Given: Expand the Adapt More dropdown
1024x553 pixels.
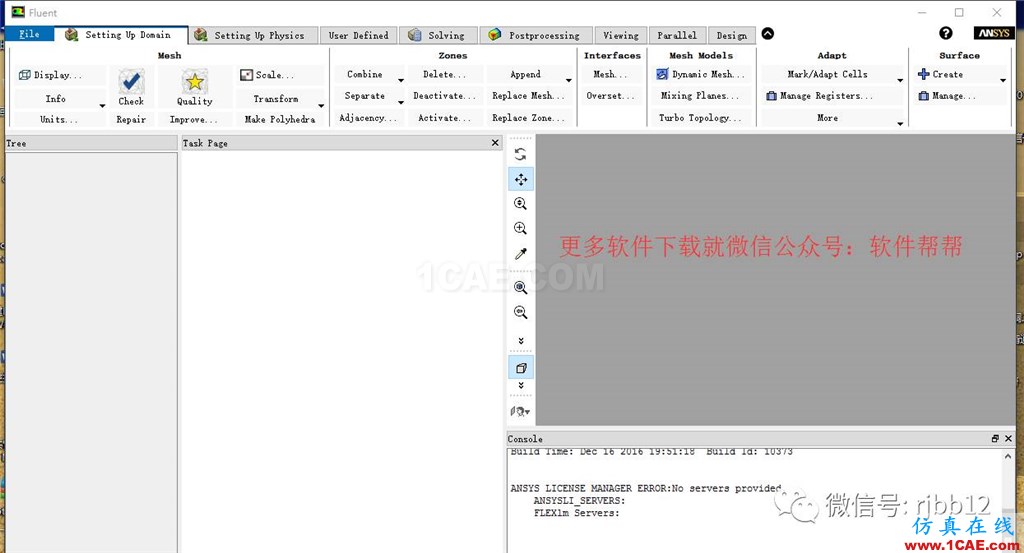Looking at the screenshot, I should point(901,124).
